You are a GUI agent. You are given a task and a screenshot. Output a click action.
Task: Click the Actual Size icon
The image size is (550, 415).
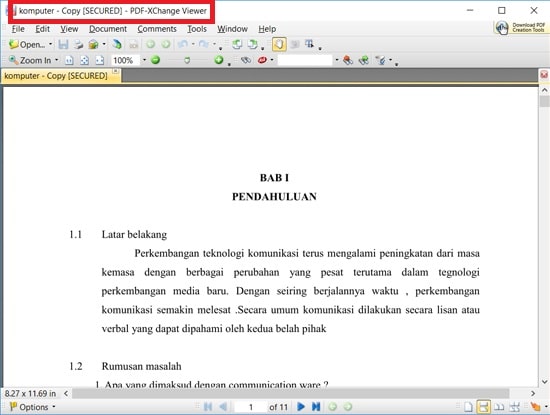pyautogui.click(x=69, y=60)
